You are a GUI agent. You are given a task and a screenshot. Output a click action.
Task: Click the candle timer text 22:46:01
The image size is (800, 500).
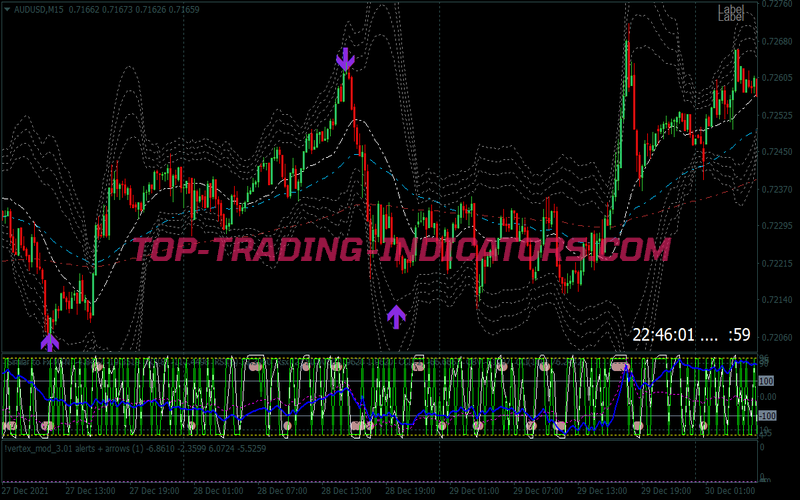point(663,335)
